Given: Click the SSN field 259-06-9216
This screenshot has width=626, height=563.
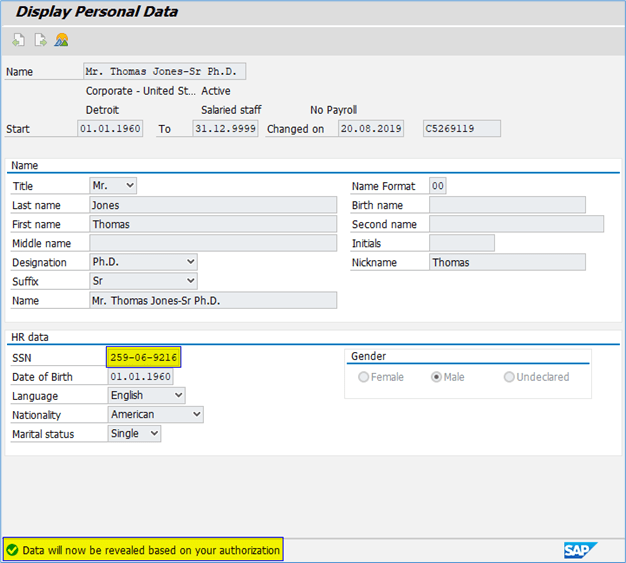Looking at the screenshot, I should 144,357.
